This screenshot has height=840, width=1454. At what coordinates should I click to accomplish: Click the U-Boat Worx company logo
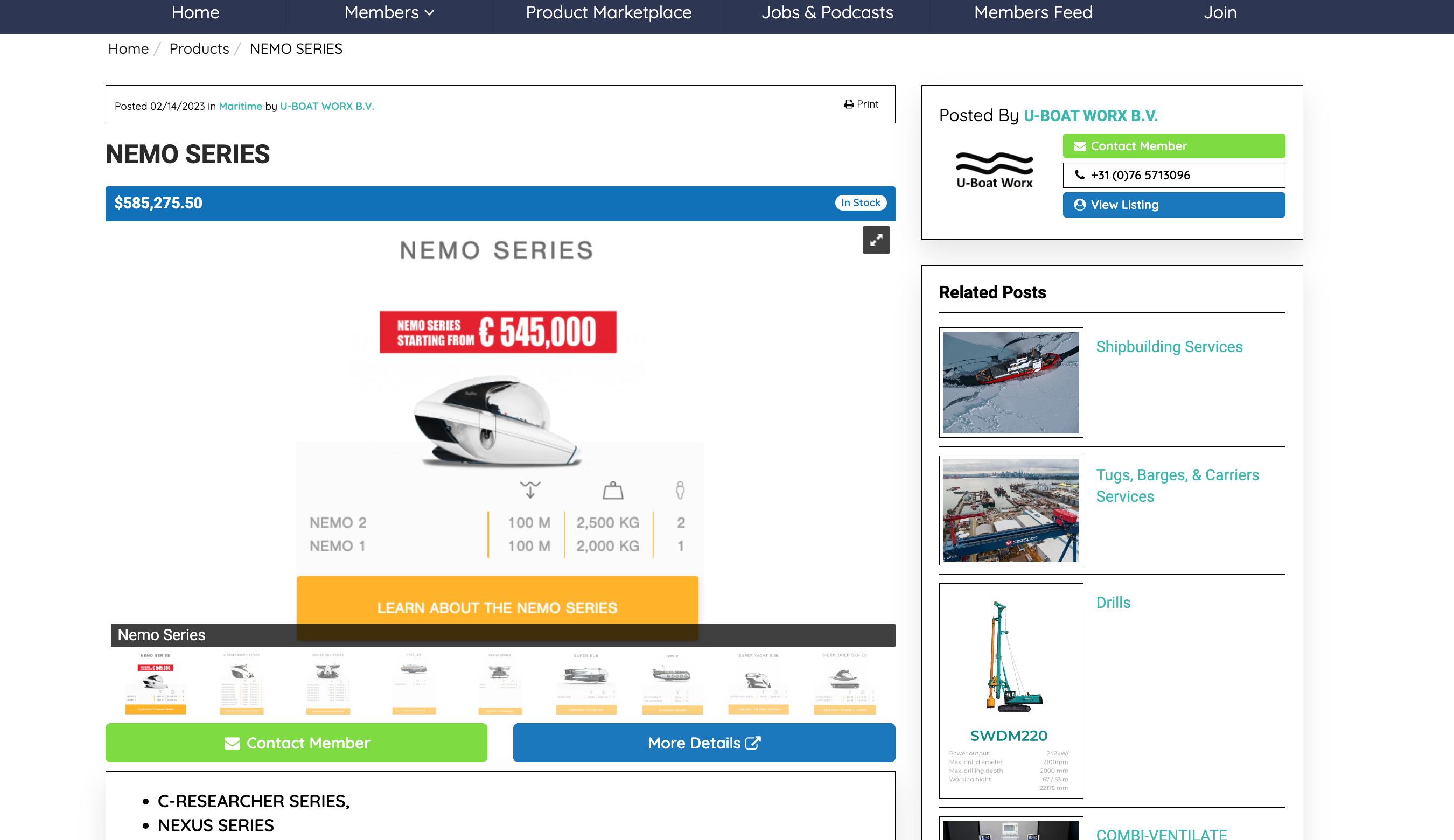(x=994, y=171)
